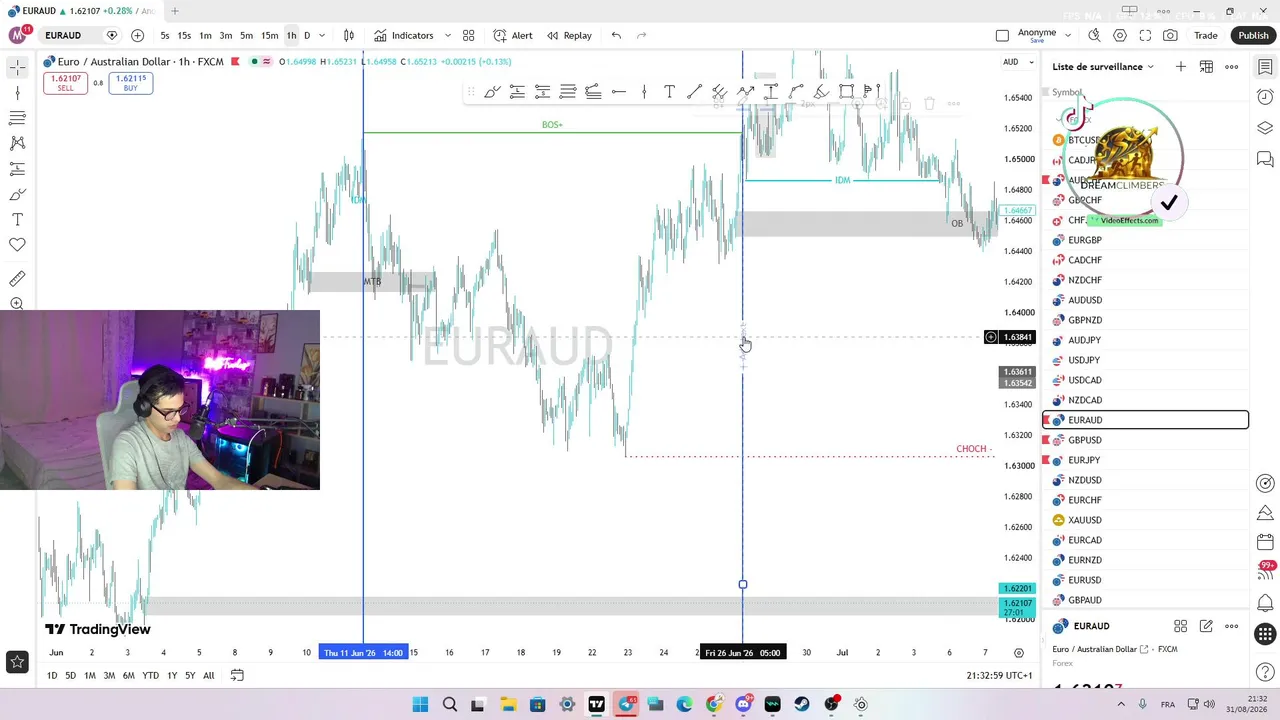Open the EURAUD symbol search field
The height and width of the screenshot is (720, 1280).
(x=63, y=36)
